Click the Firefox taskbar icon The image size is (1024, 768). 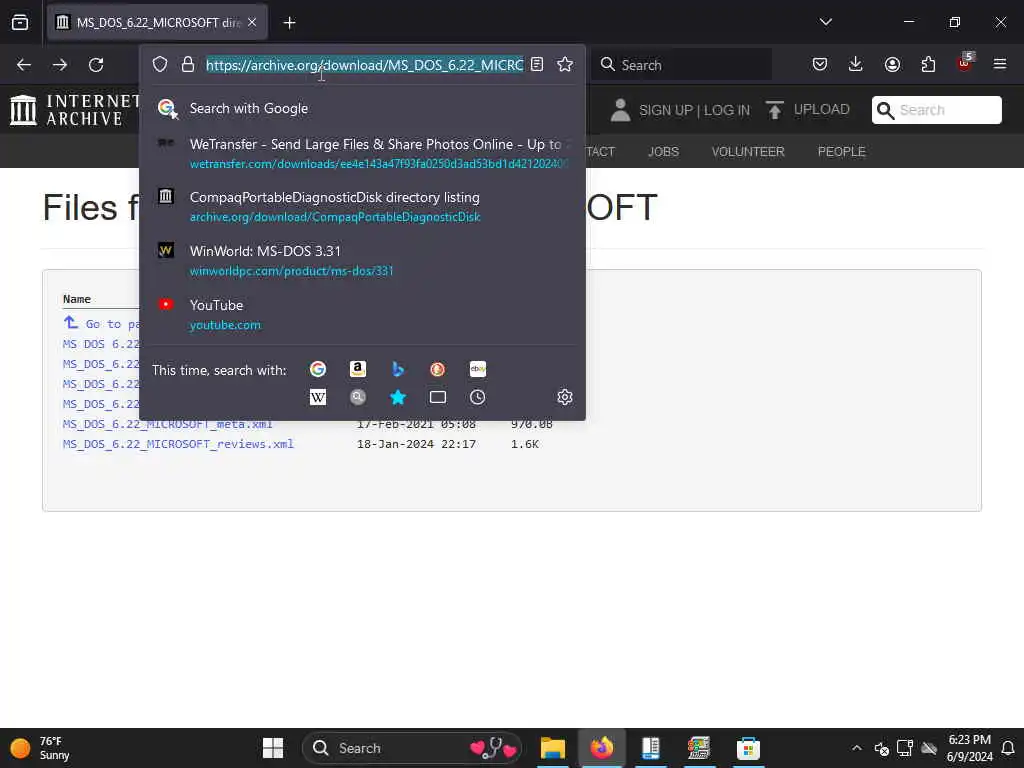point(602,748)
